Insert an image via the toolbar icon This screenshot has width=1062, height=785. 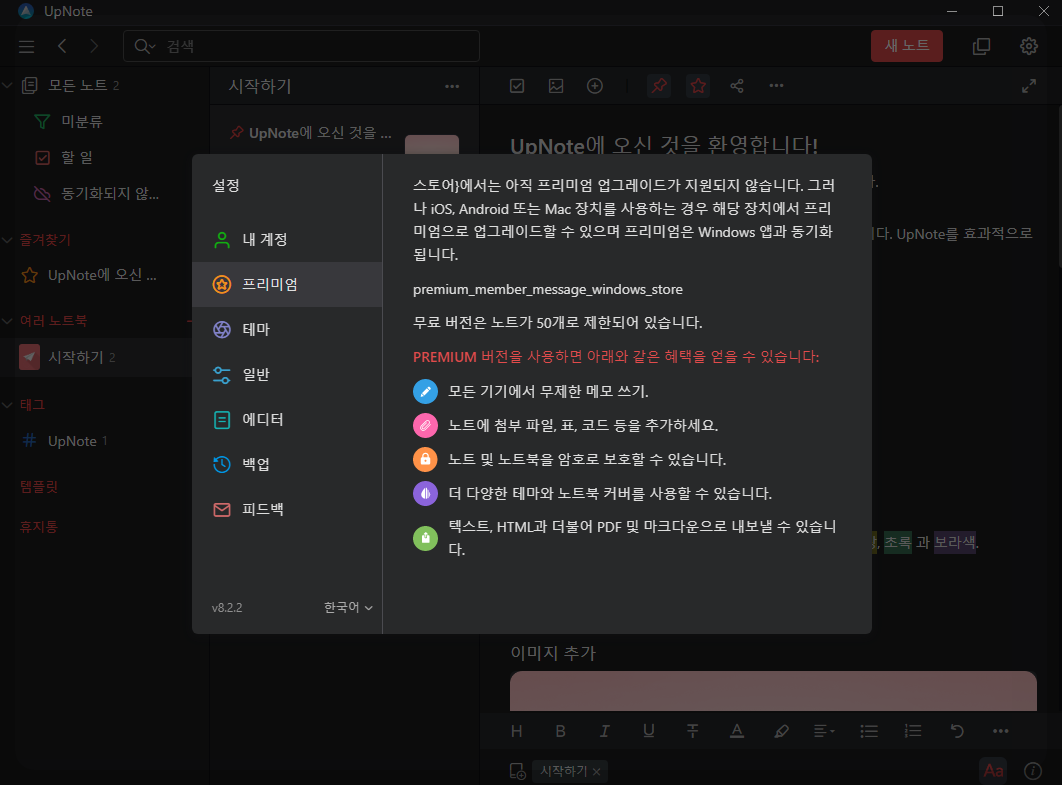point(556,86)
